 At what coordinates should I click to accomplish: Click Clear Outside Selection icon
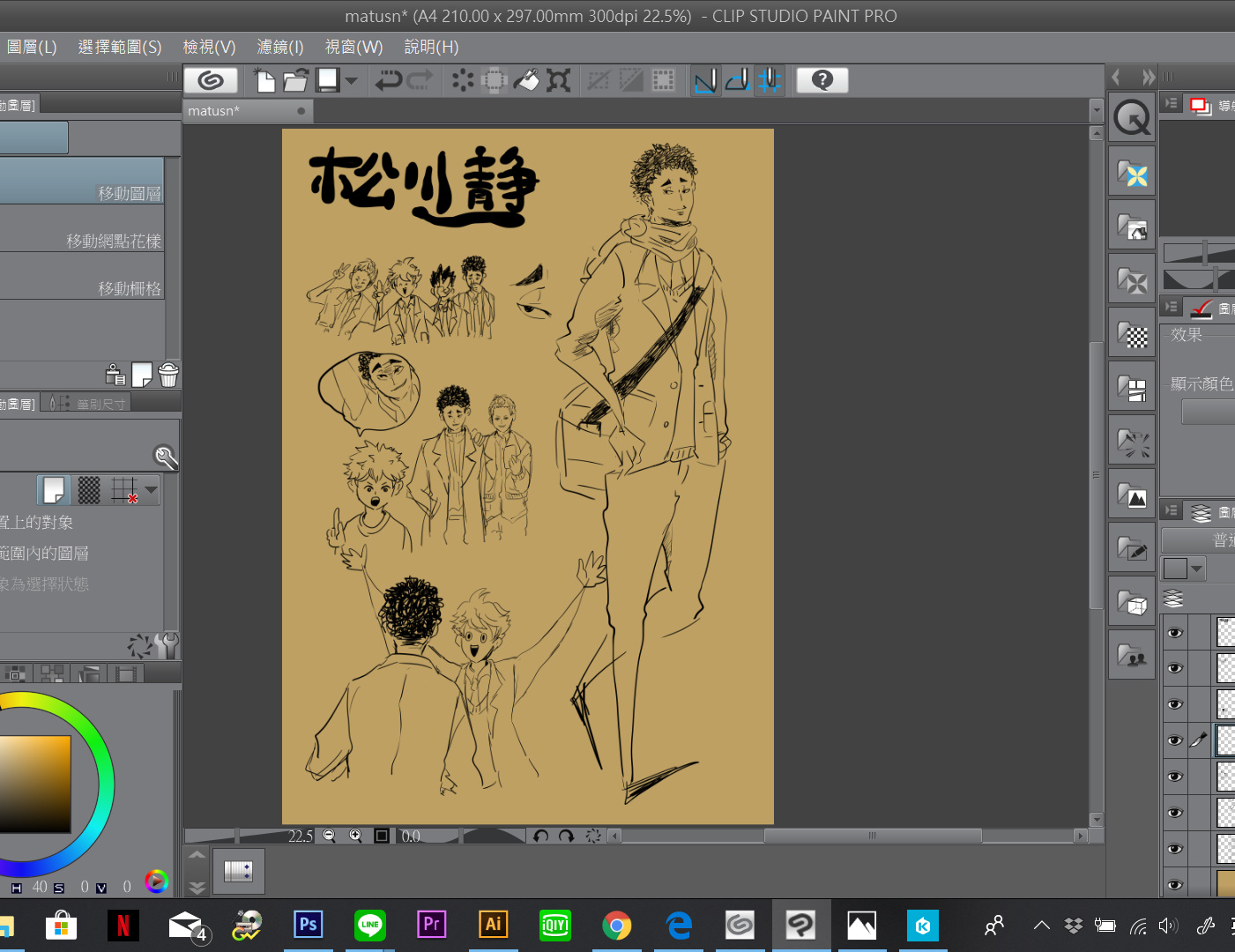[494, 80]
